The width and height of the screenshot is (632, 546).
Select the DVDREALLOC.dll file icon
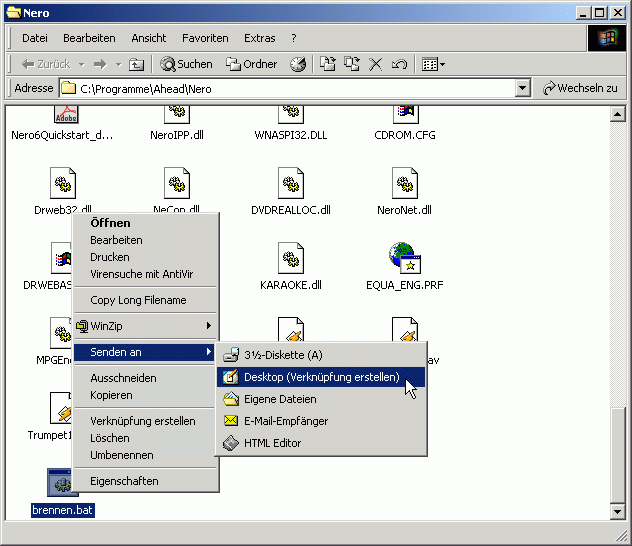(x=291, y=183)
